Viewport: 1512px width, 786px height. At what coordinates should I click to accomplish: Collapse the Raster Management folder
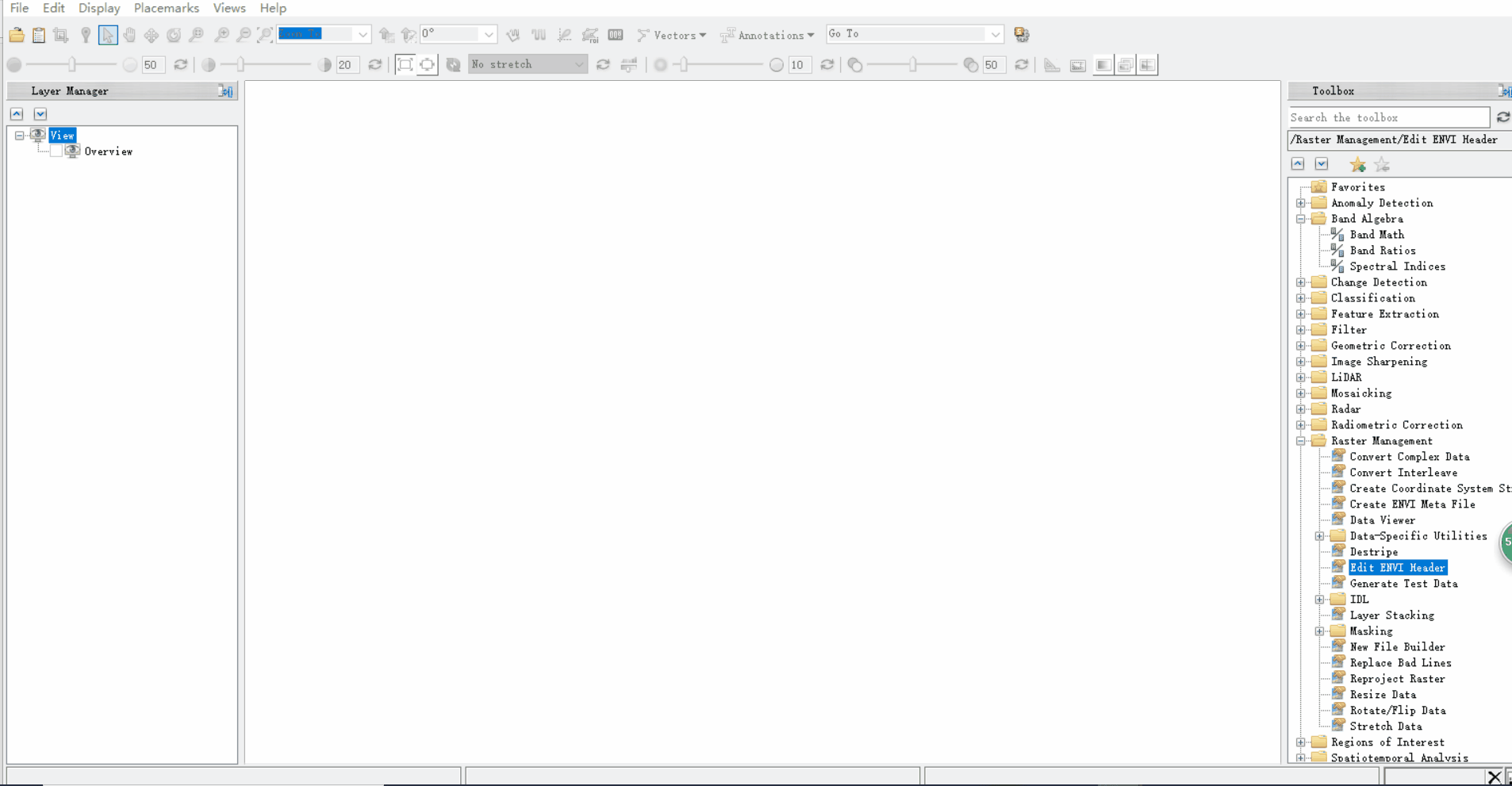[x=1301, y=441]
